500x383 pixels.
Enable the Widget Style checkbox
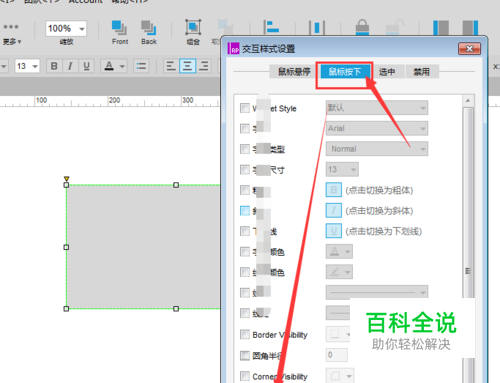click(245, 108)
